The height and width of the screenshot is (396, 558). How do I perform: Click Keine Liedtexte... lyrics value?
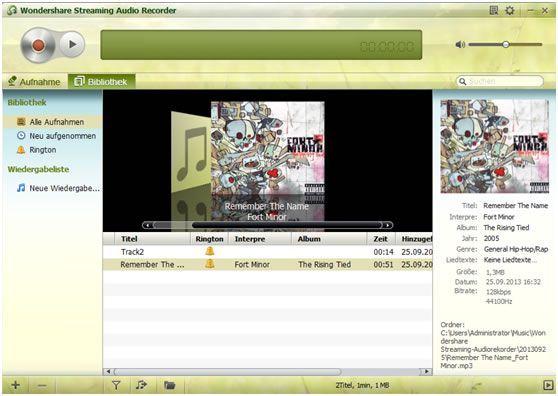pos(510,260)
